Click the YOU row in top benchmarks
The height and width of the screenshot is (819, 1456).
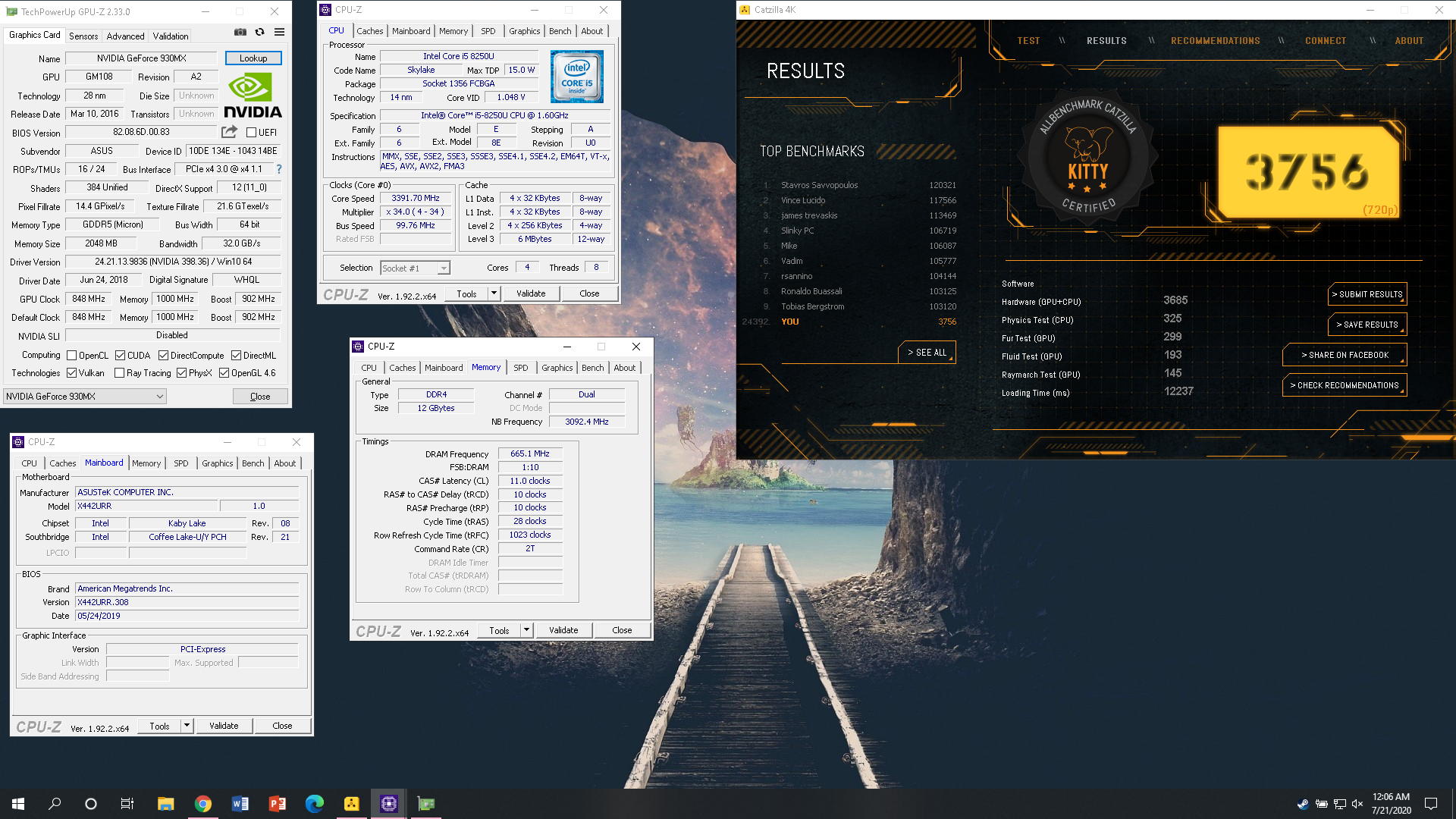coord(849,322)
